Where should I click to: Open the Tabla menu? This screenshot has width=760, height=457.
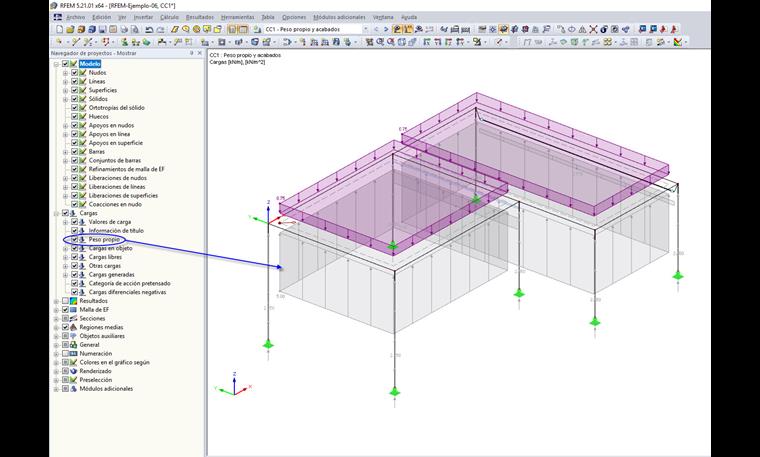pos(268,17)
